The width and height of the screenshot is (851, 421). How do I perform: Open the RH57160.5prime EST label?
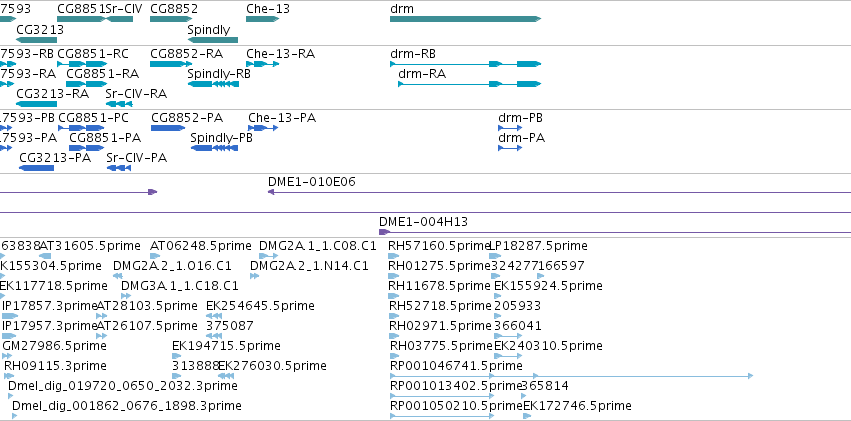point(440,246)
